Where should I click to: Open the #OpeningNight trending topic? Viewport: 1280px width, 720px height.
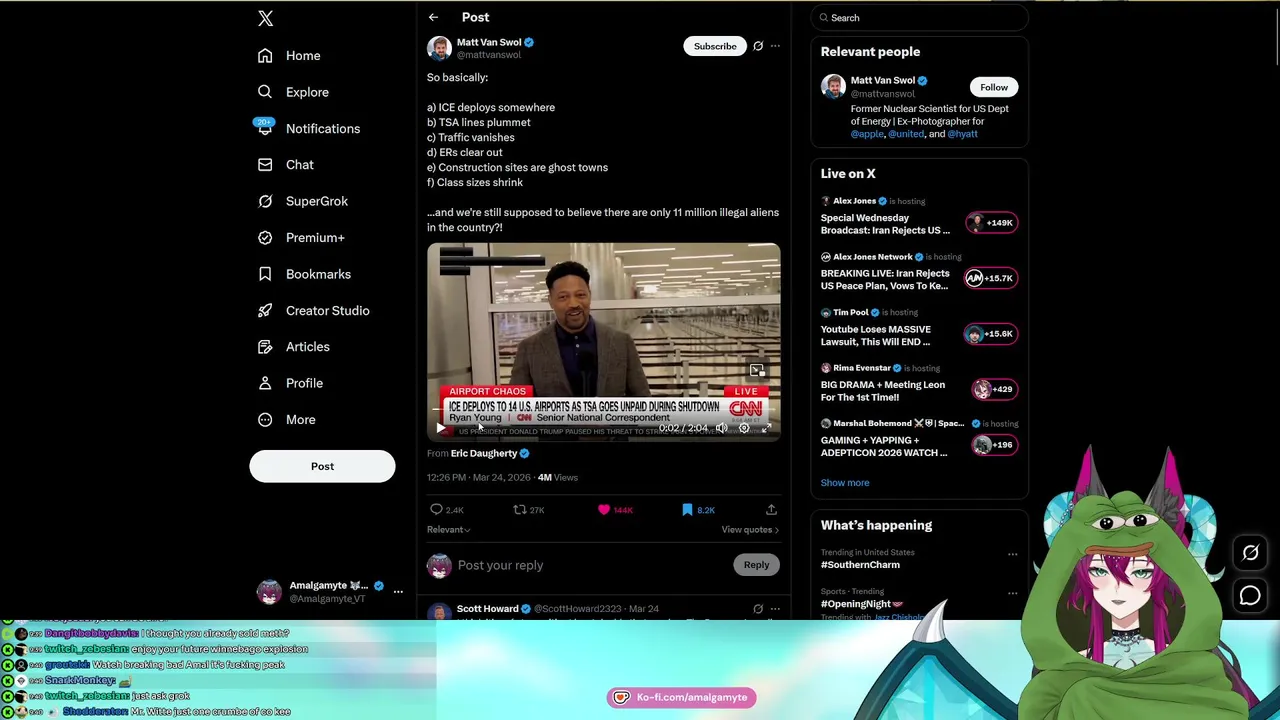point(862,604)
